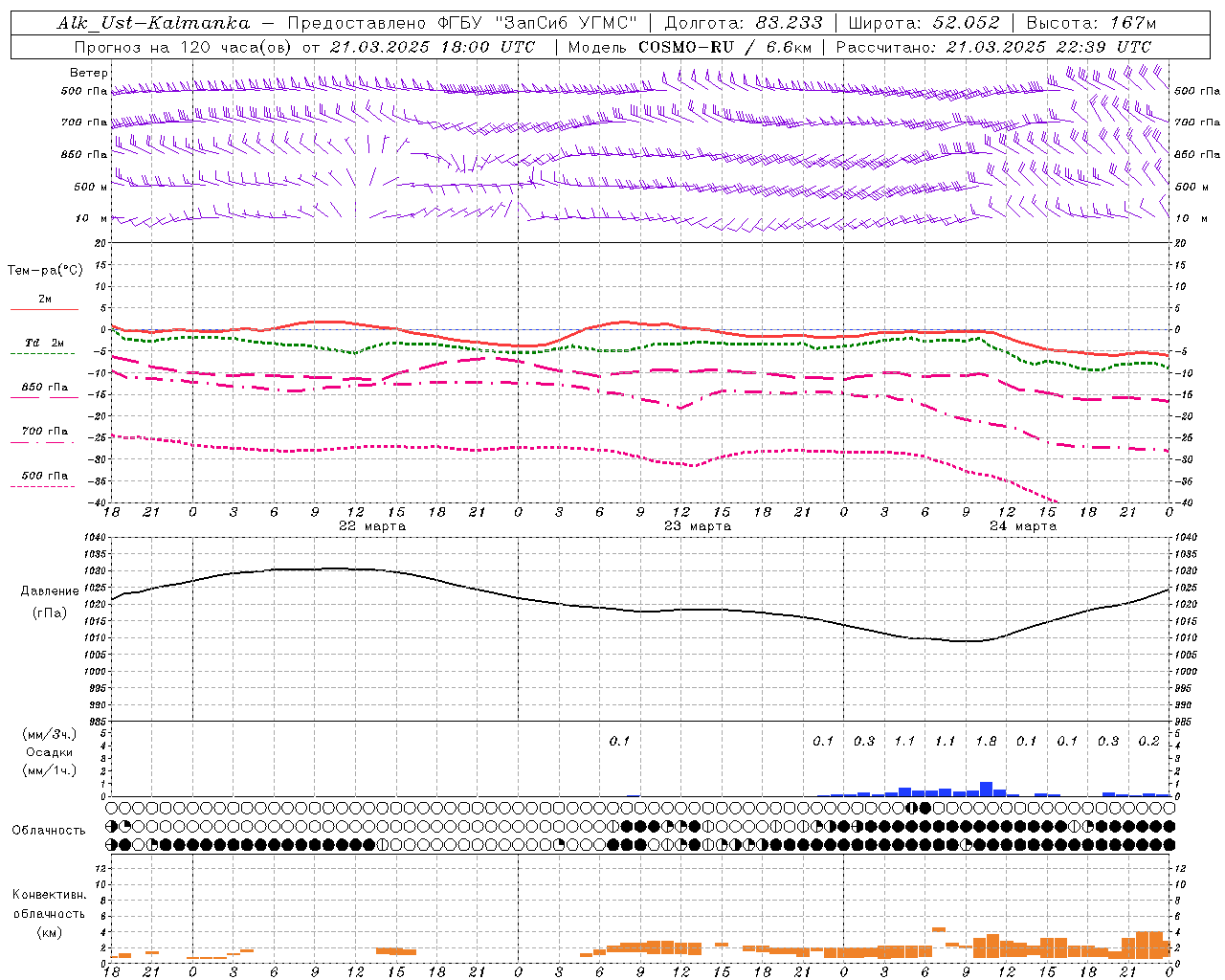Screen dimensions: 1225x980
Task: Click the station title Alk_Ust-Kalmanka
Action: [x=153, y=23]
